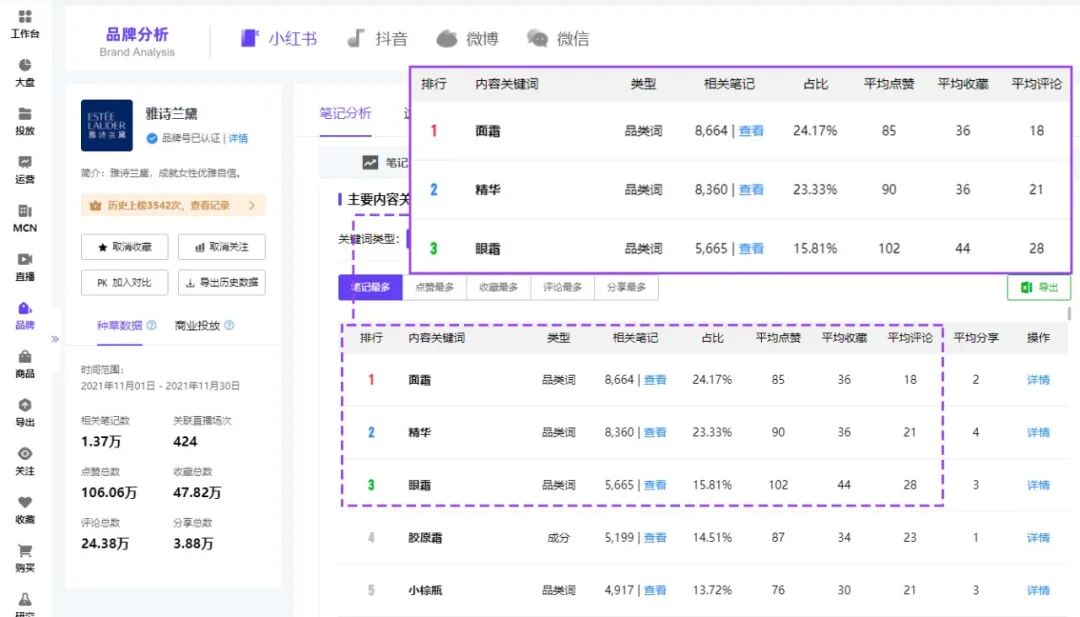This screenshot has width=1080, height=617.
Task: Open the 收藏 favorites heart sidebar icon
Action: pos(25,510)
